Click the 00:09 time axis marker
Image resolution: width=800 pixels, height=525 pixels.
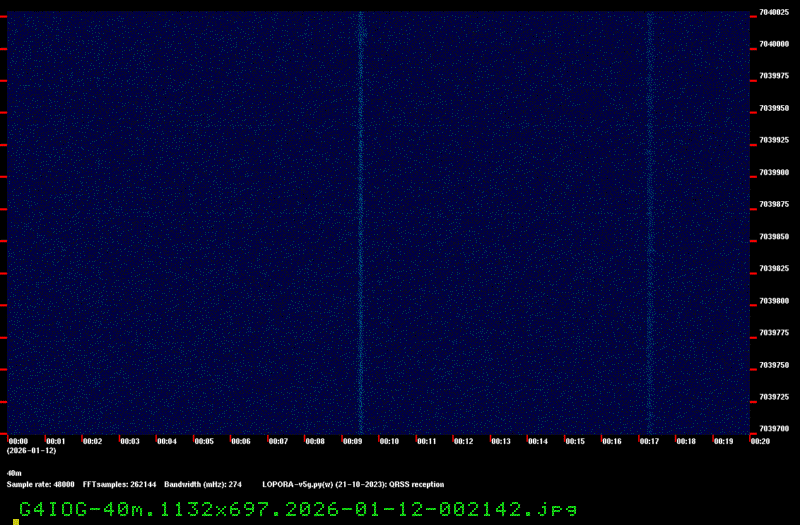pyautogui.click(x=352, y=441)
